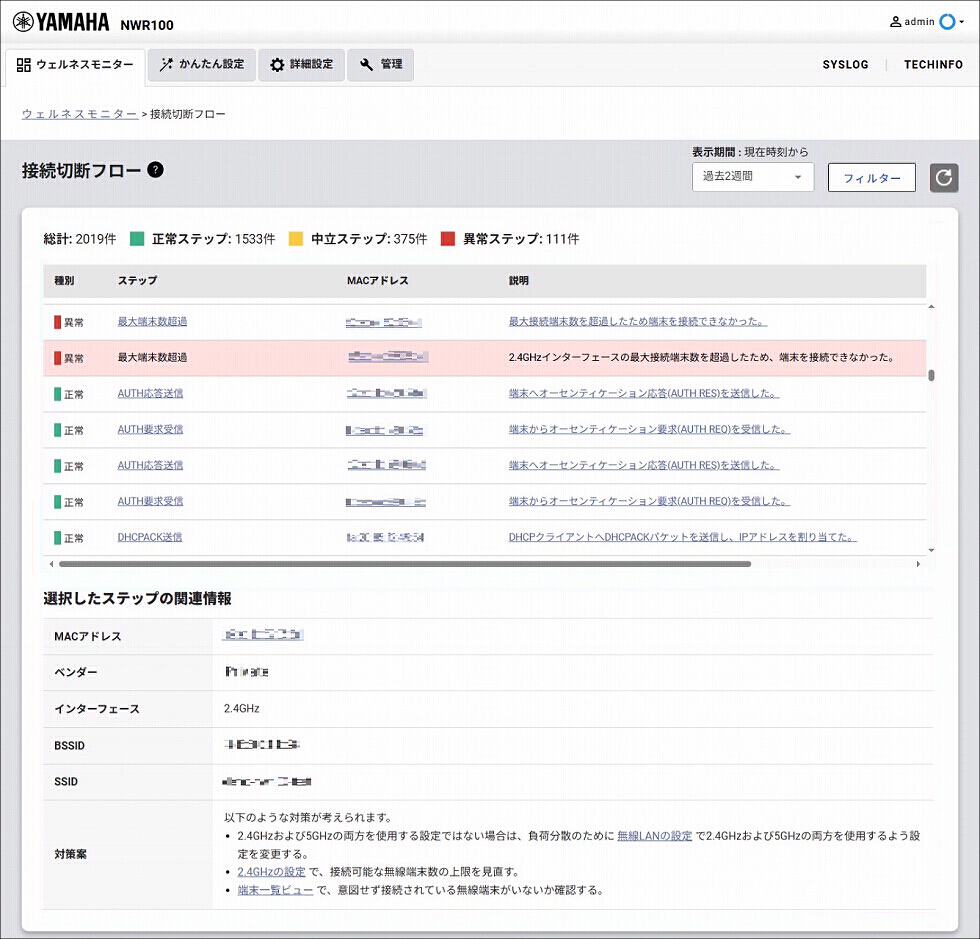Open the SYSLOG link
This screenshot has width=980, height=939.
pyautogui.click(x=845, y=65)
